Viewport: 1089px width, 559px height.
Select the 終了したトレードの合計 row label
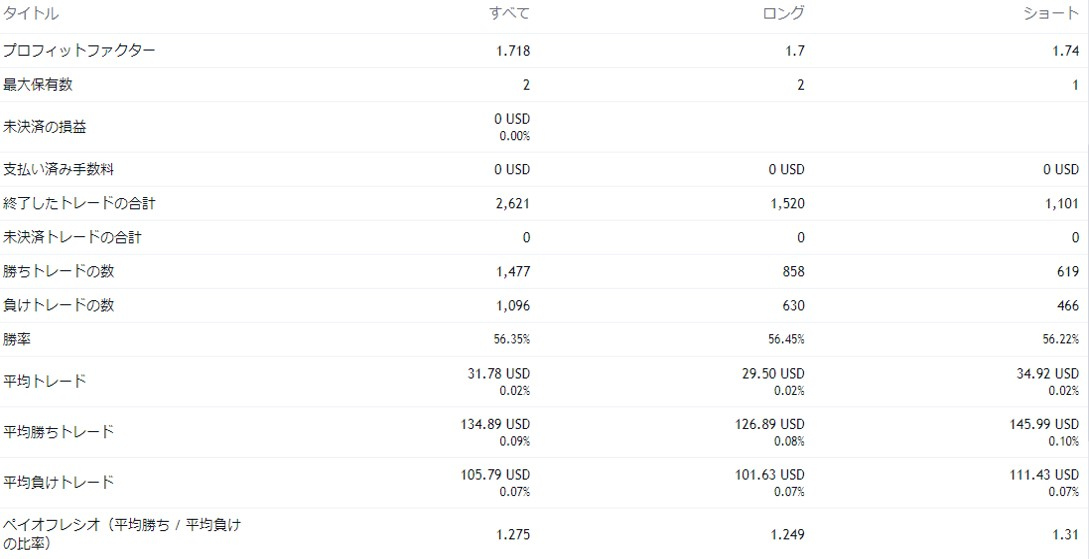tap(79, 204)
